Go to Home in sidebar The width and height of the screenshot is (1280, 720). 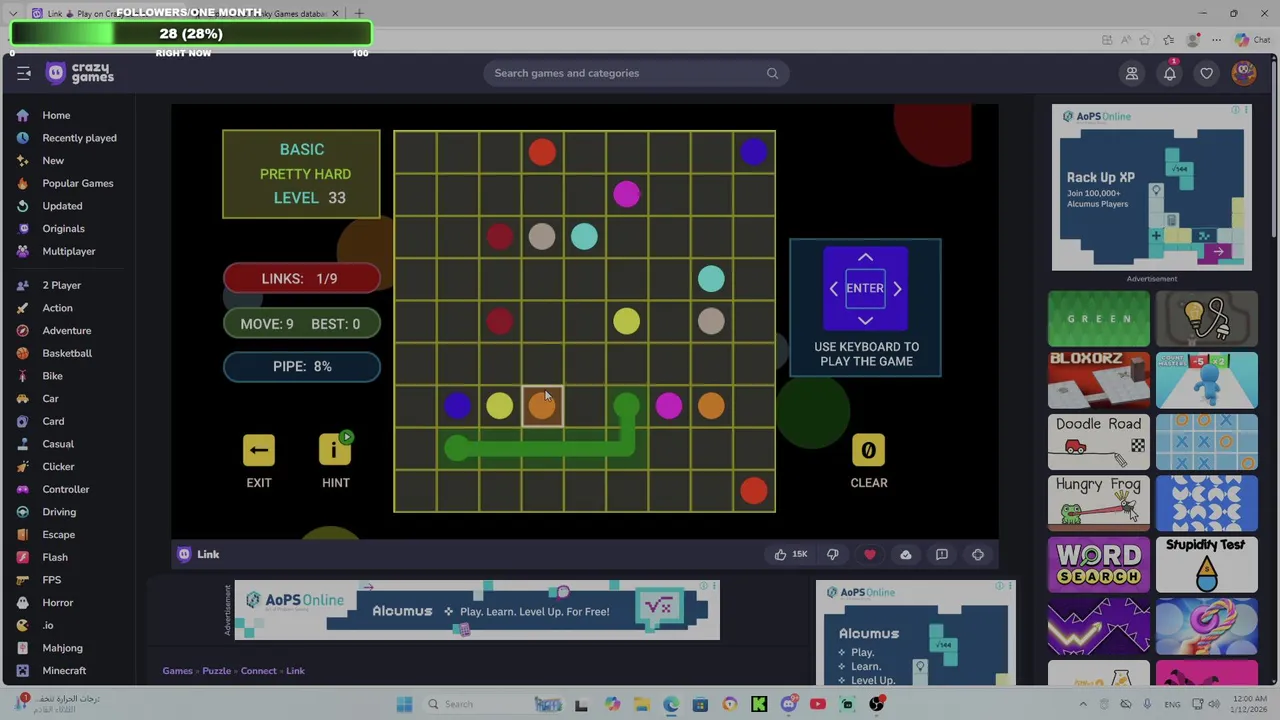pos(56,115)
